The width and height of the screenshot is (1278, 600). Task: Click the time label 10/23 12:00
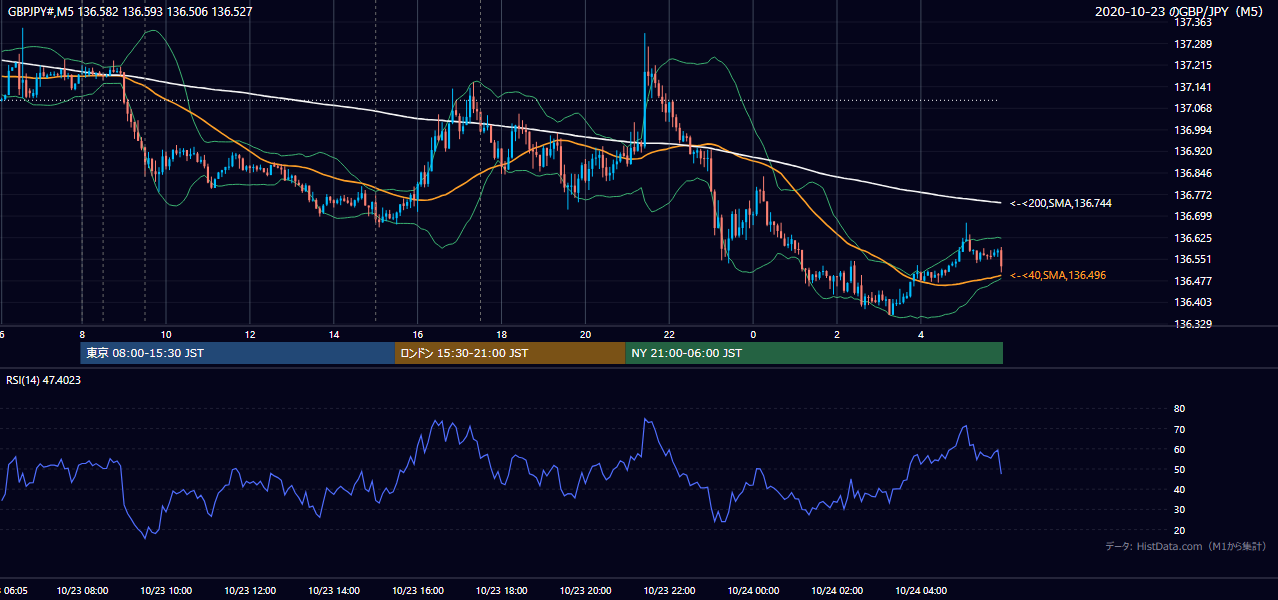(x=250, y=590)
